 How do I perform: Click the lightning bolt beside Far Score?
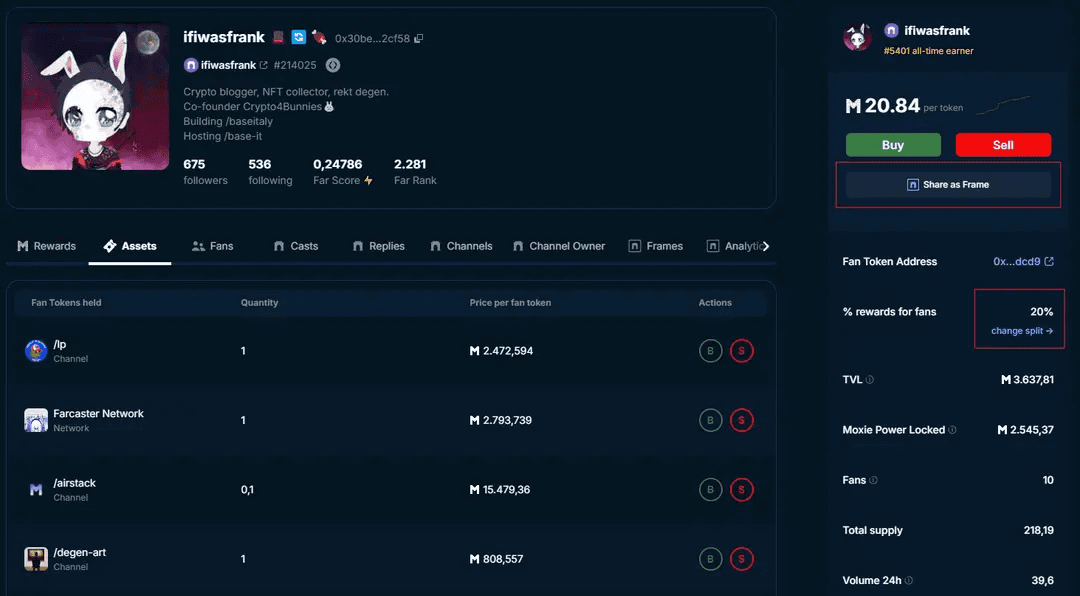tap(368, 181)
